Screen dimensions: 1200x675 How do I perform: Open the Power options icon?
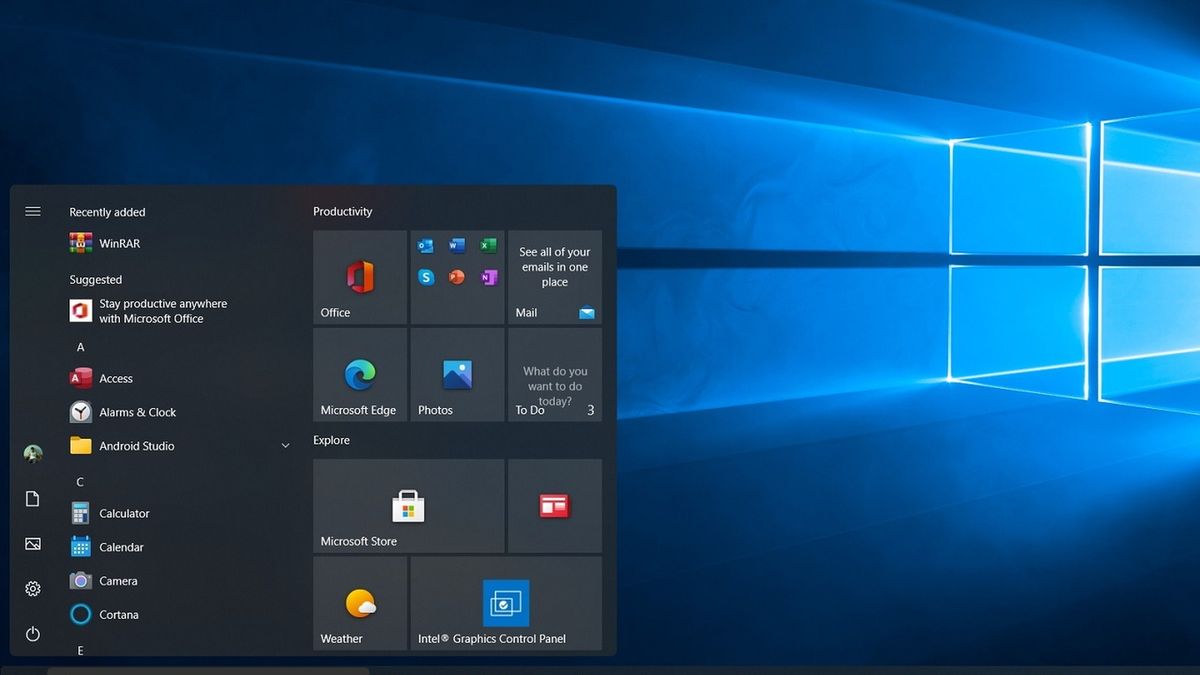click(x=33, y=634)
